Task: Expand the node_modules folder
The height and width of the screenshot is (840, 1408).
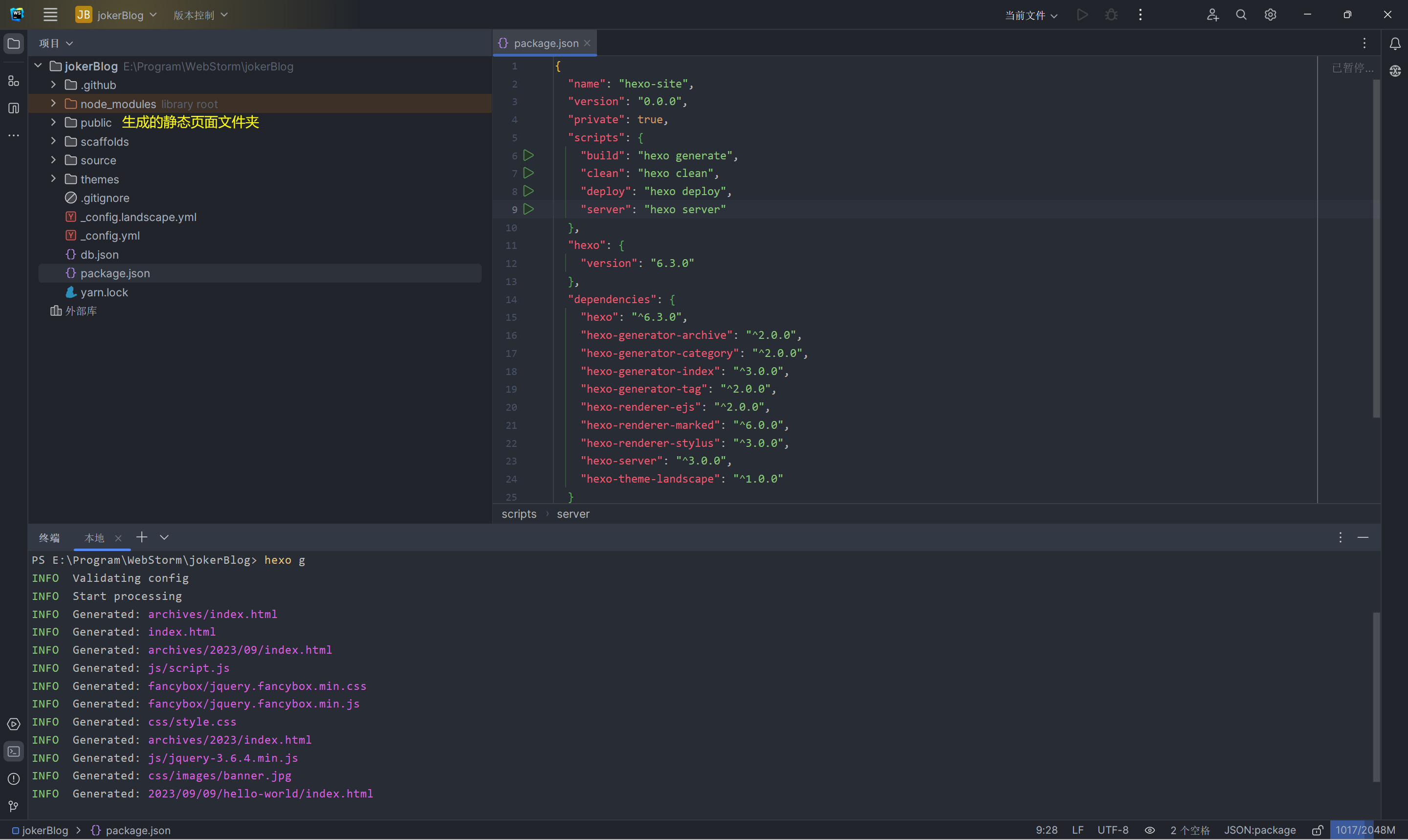Action: tap(53, 104)
